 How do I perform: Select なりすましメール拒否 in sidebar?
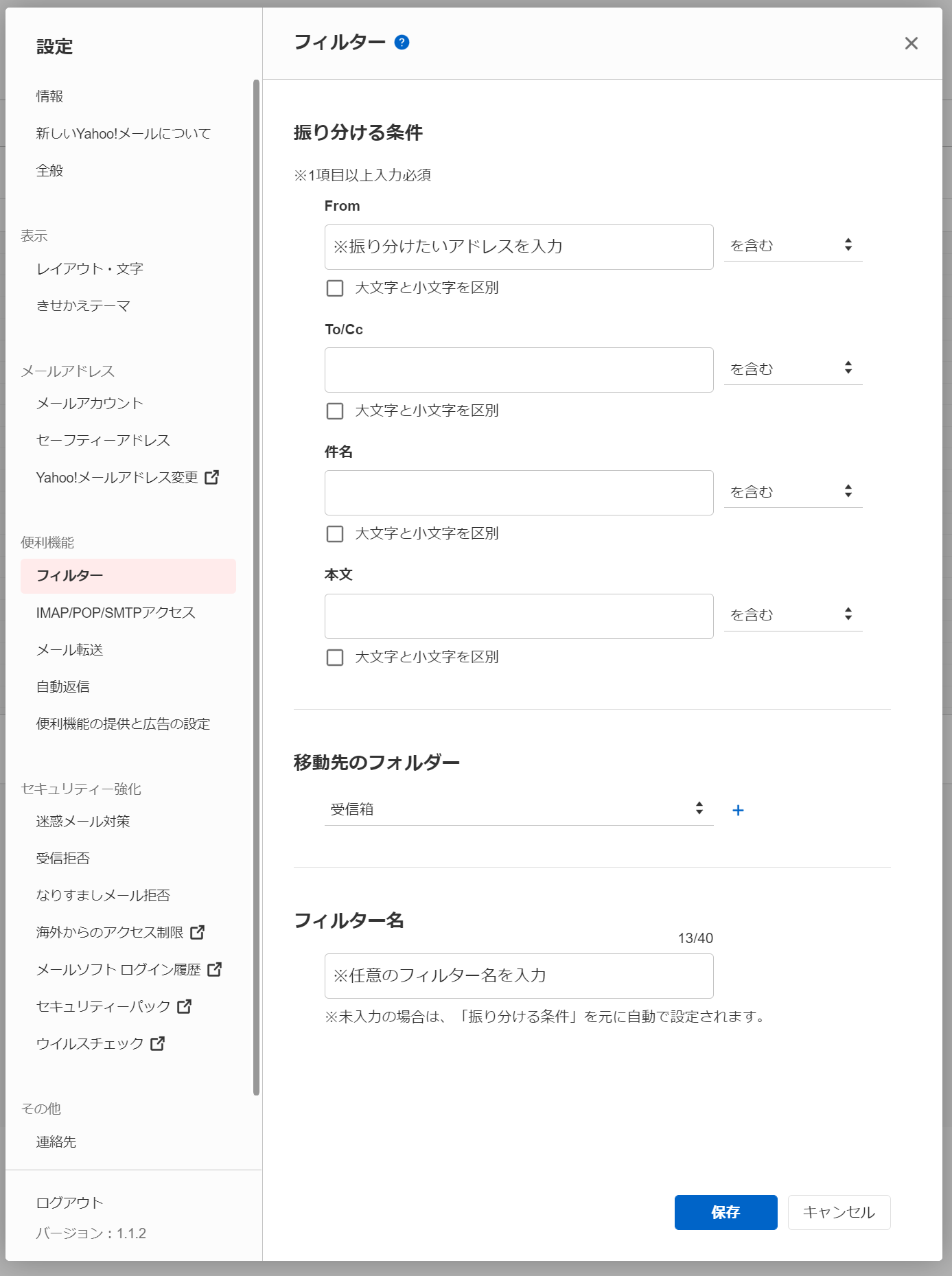click(103, 896)
